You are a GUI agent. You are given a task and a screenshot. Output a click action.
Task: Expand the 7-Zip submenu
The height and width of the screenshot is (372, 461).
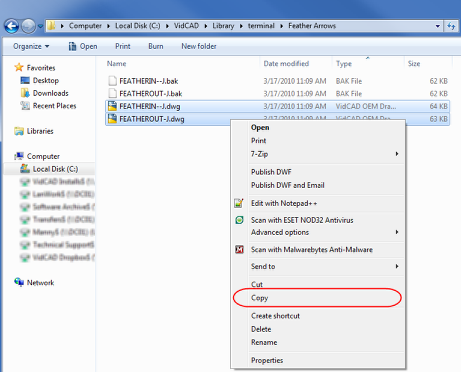[318, 154]
